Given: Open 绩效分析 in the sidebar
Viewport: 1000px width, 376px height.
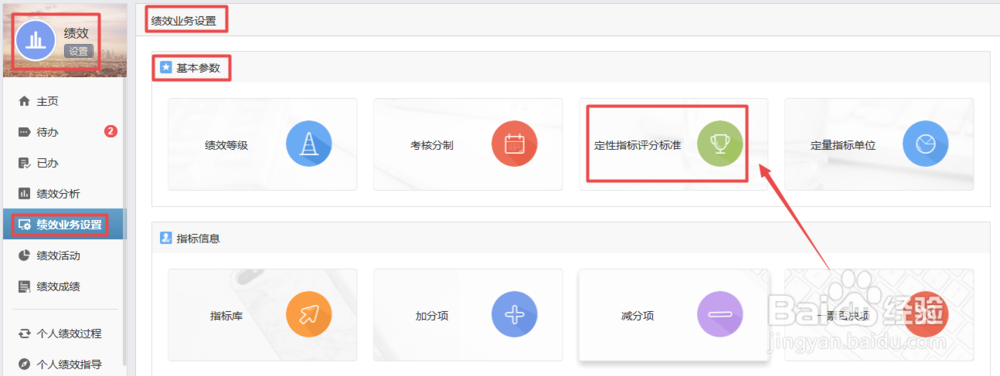Looking at the screenshot, I should click(58, 193).
